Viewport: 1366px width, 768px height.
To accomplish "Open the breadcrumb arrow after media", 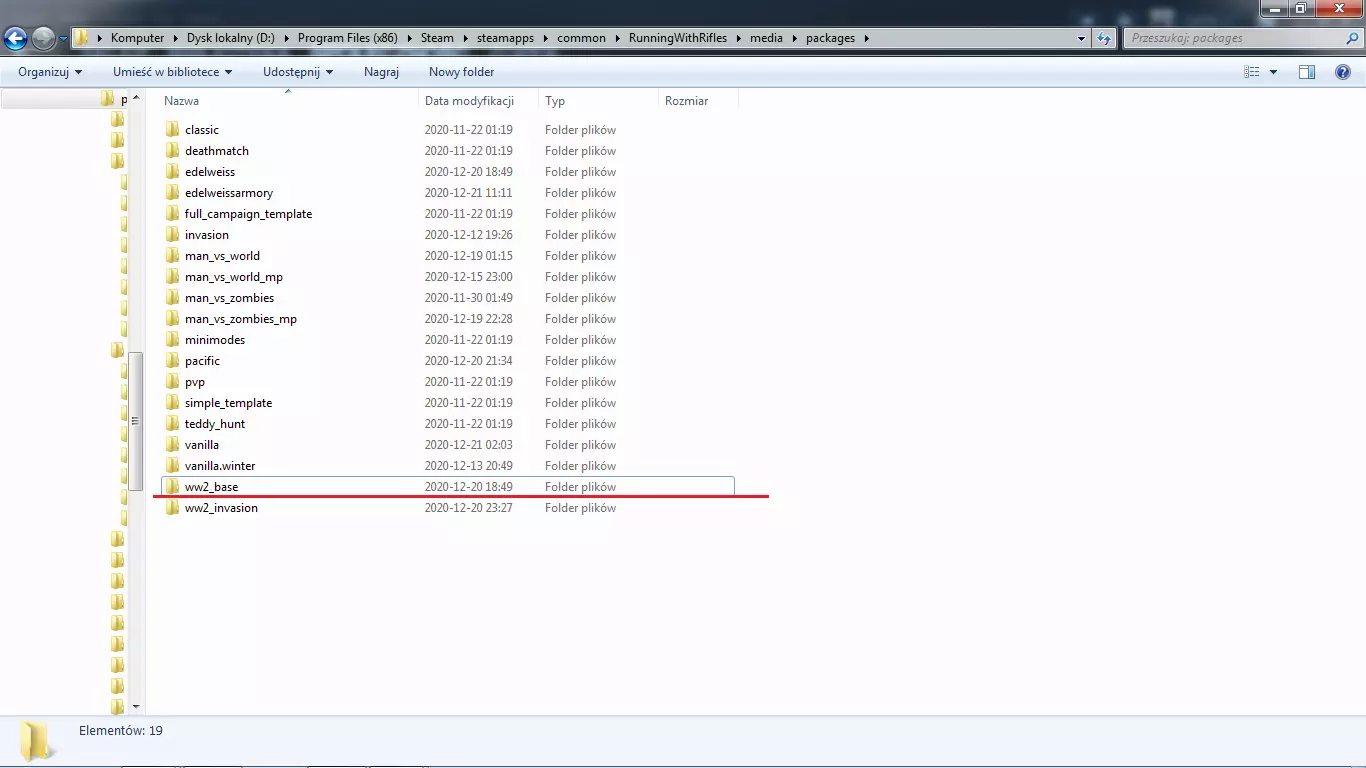I will [794, 38].
